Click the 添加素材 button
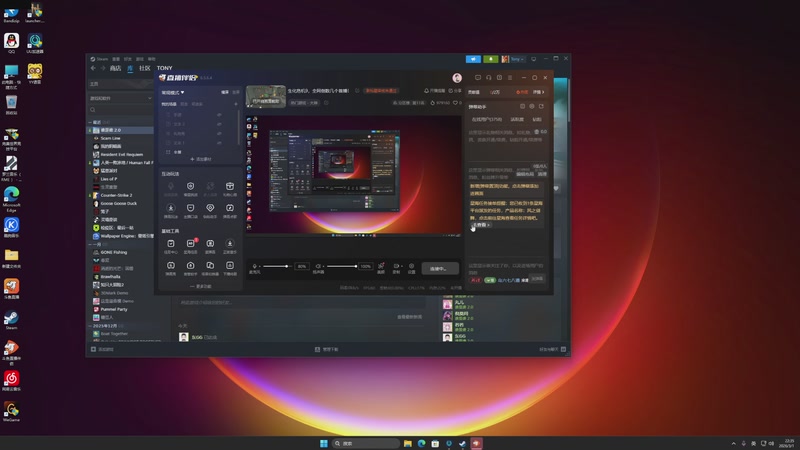800x450 pixels. click(201, 159)
